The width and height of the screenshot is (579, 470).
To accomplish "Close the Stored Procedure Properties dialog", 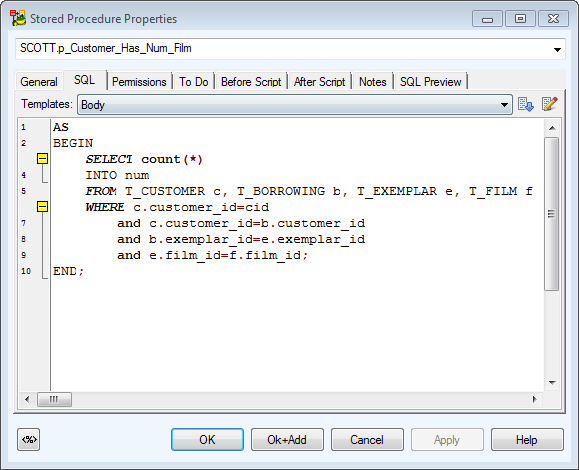I will (x=553, y=18).
